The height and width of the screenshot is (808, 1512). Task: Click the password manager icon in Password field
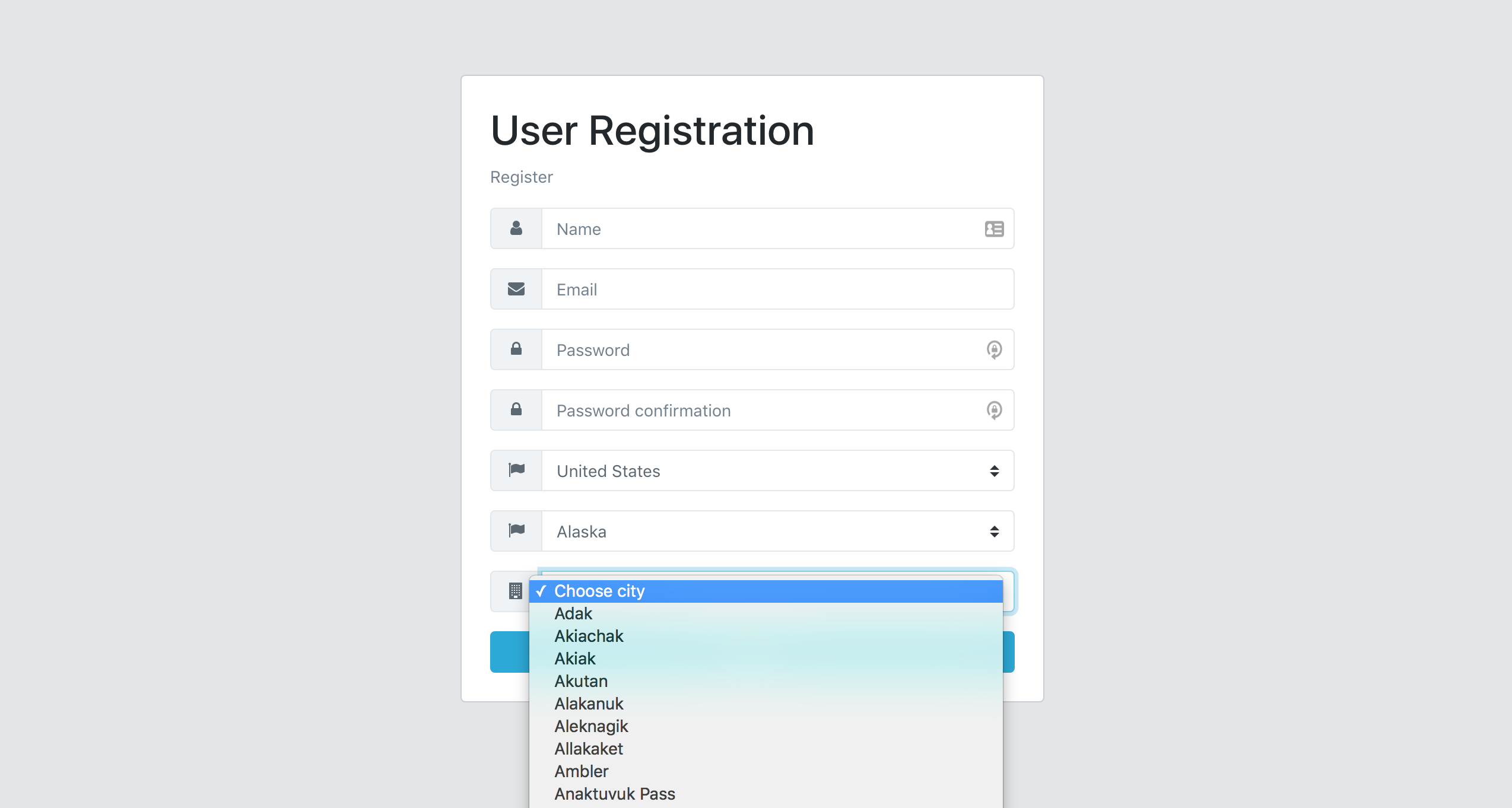pos(994,349)
